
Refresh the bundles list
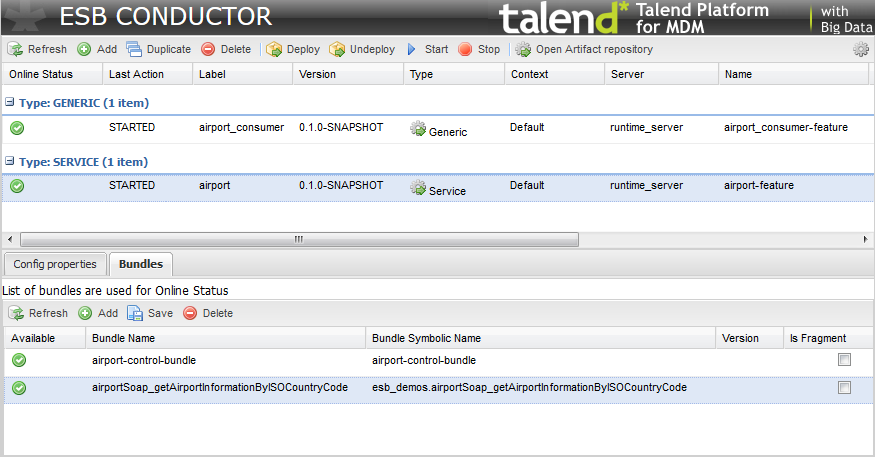pos(38,314)
